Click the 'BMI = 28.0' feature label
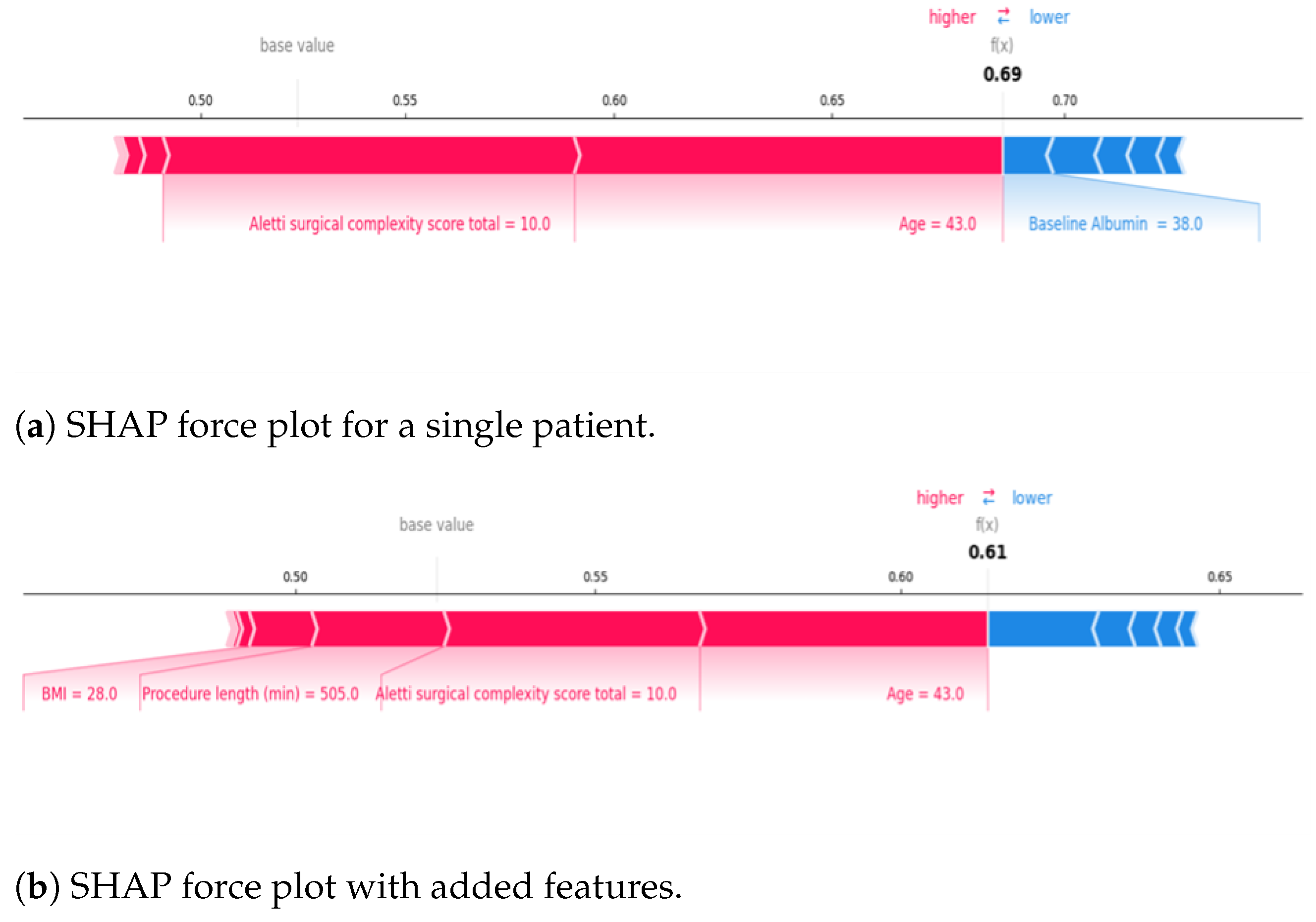 [x=79, y=694]
